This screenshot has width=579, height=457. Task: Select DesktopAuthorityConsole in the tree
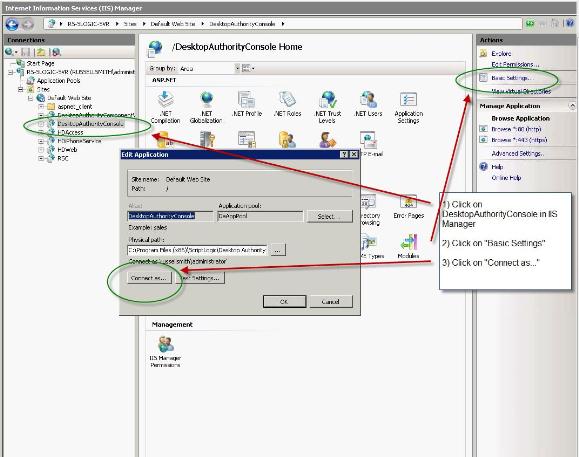coord(90,124)
